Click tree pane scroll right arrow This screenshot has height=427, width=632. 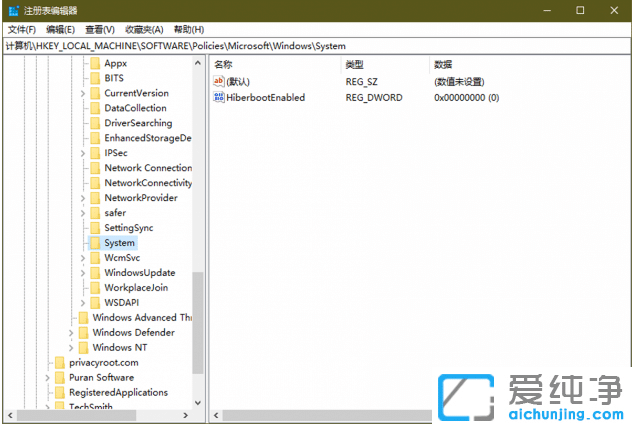pyautogui.click(x=185, y=415)
